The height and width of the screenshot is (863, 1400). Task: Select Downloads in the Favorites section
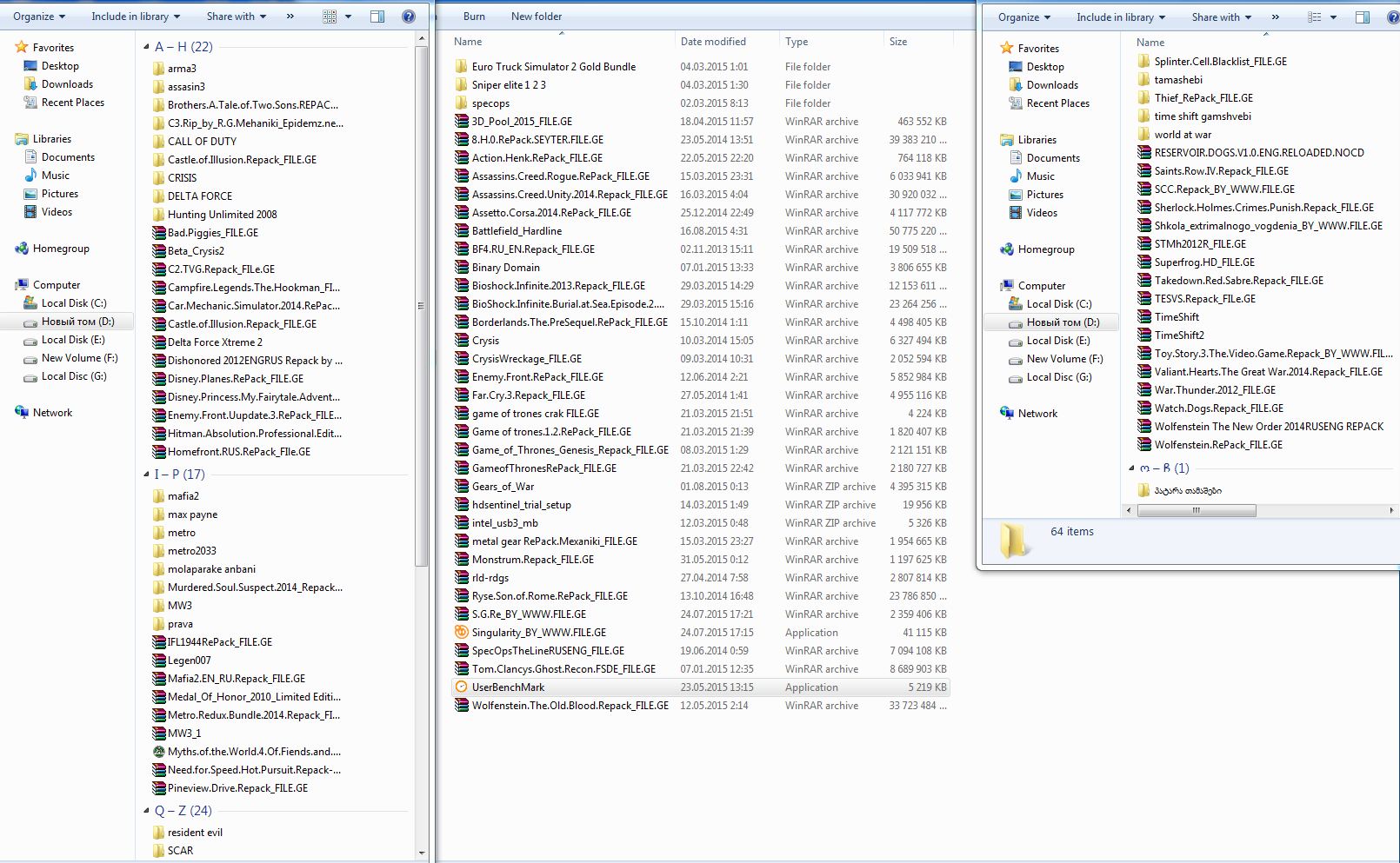(x=65, y=83)
